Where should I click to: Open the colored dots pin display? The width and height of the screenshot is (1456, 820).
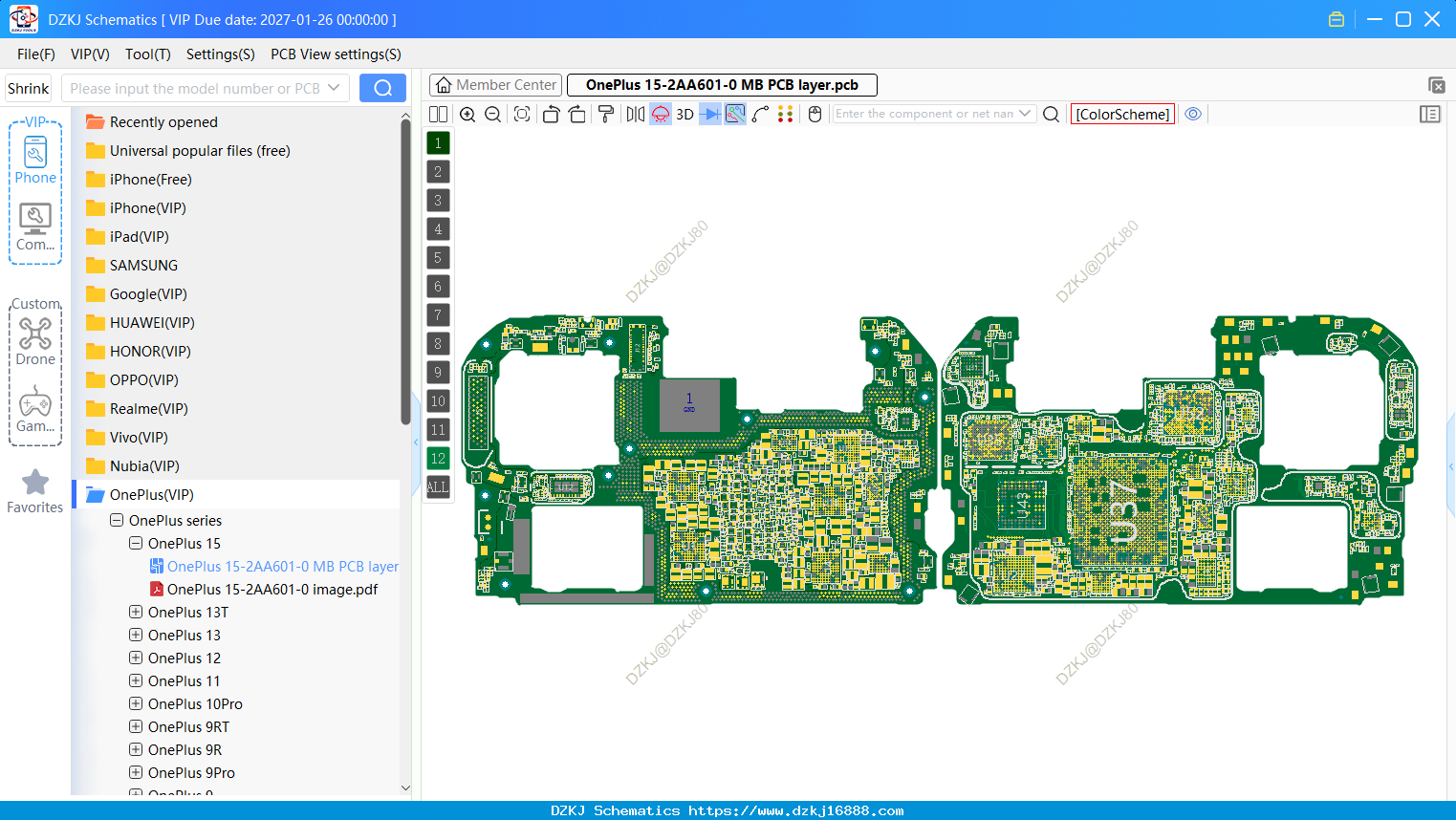click(786, 114)
